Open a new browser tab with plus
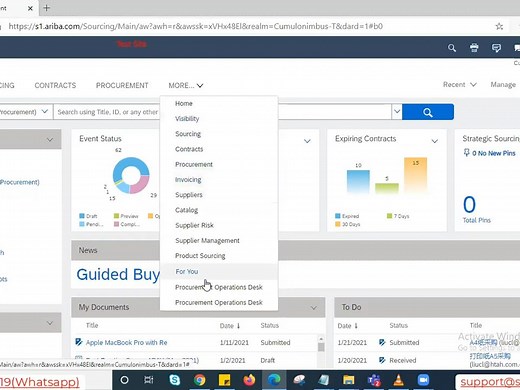520x390 pixels. tap(47, 8)
